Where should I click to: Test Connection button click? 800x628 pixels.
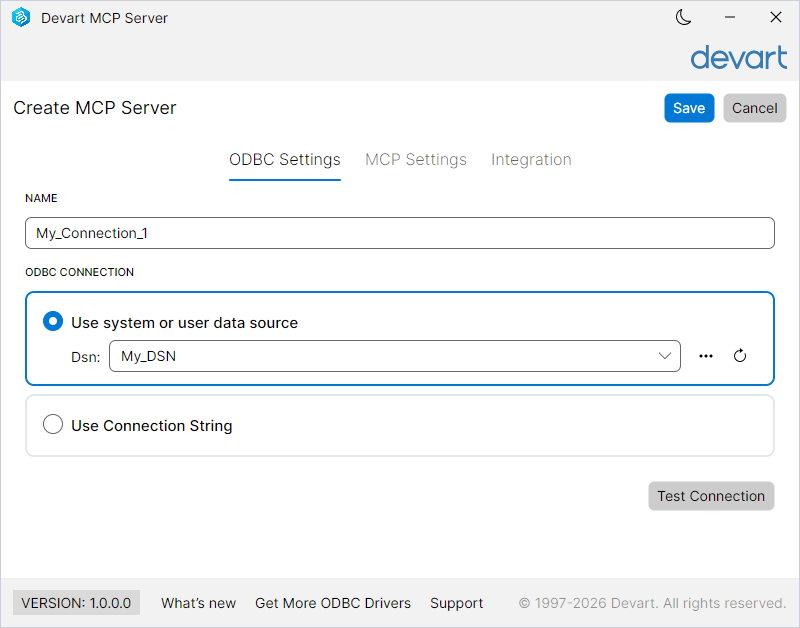pyautogui.click(x=711, y=496)
